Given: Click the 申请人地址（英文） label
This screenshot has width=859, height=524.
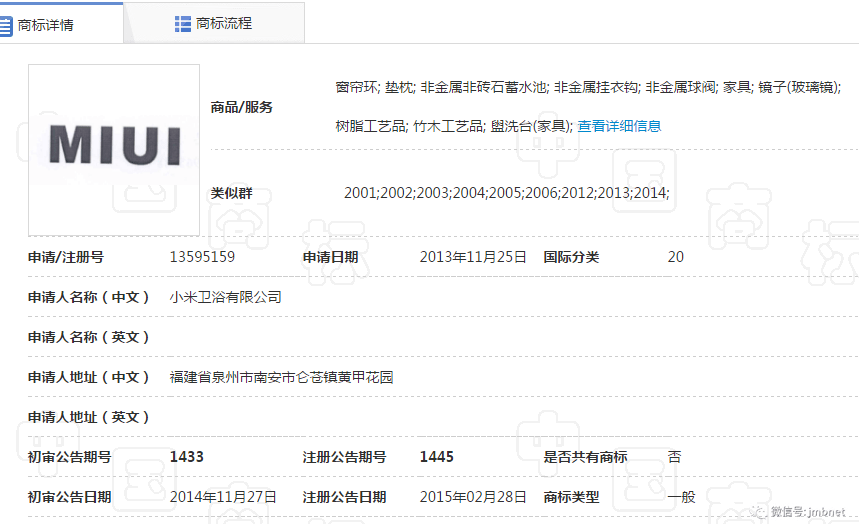Looking at the screenshot, I should click(x=88, y=417).
